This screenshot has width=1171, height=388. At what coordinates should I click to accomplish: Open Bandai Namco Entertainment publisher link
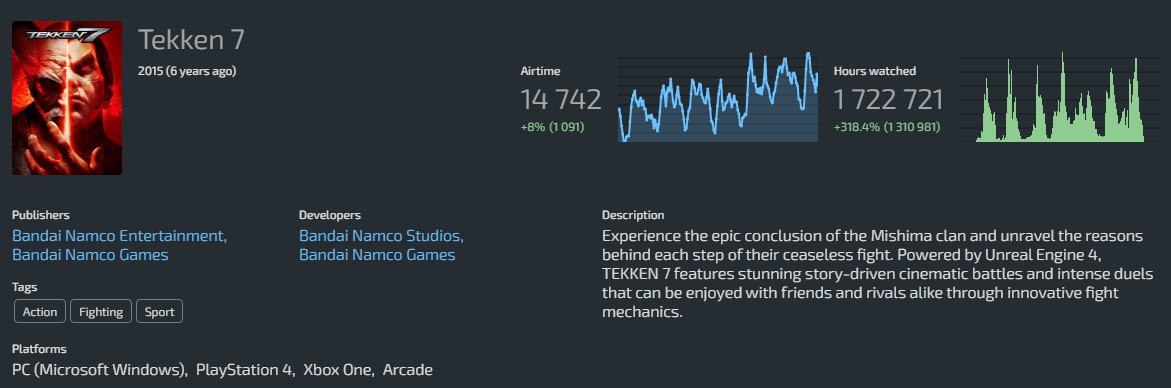coord(119,236)
